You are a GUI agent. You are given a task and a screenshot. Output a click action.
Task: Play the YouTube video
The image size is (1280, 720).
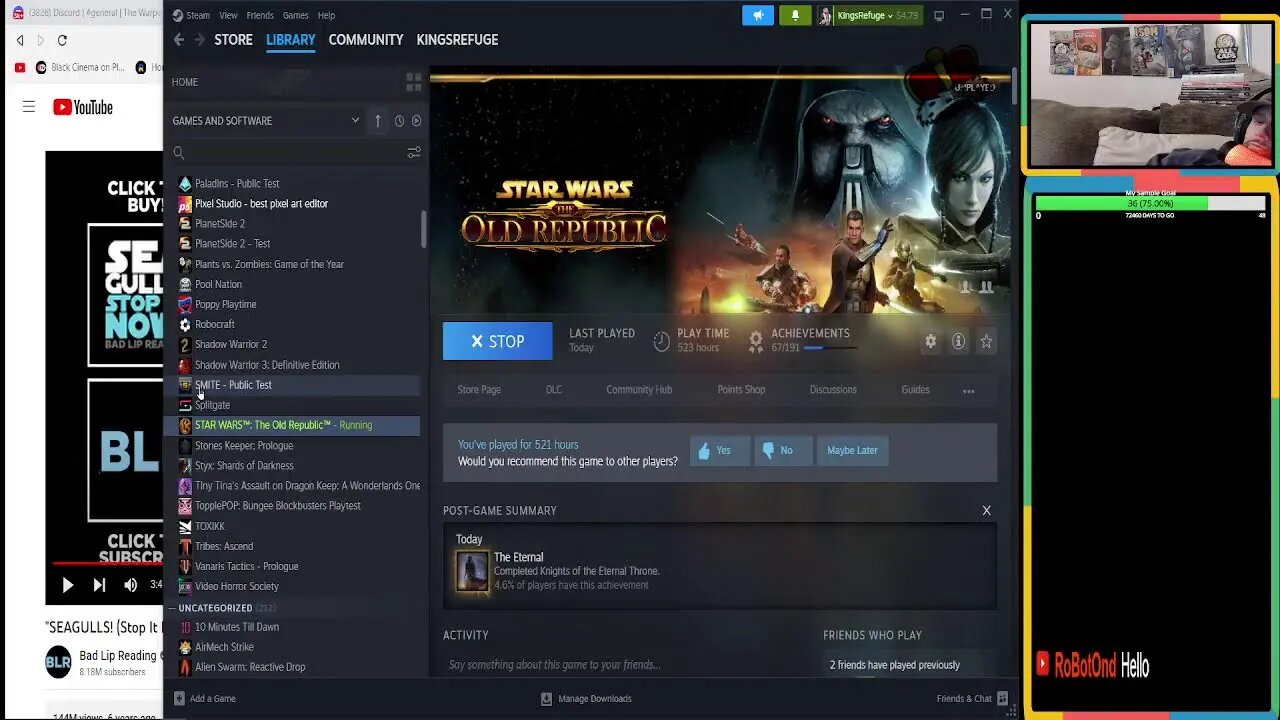(67, 585)
